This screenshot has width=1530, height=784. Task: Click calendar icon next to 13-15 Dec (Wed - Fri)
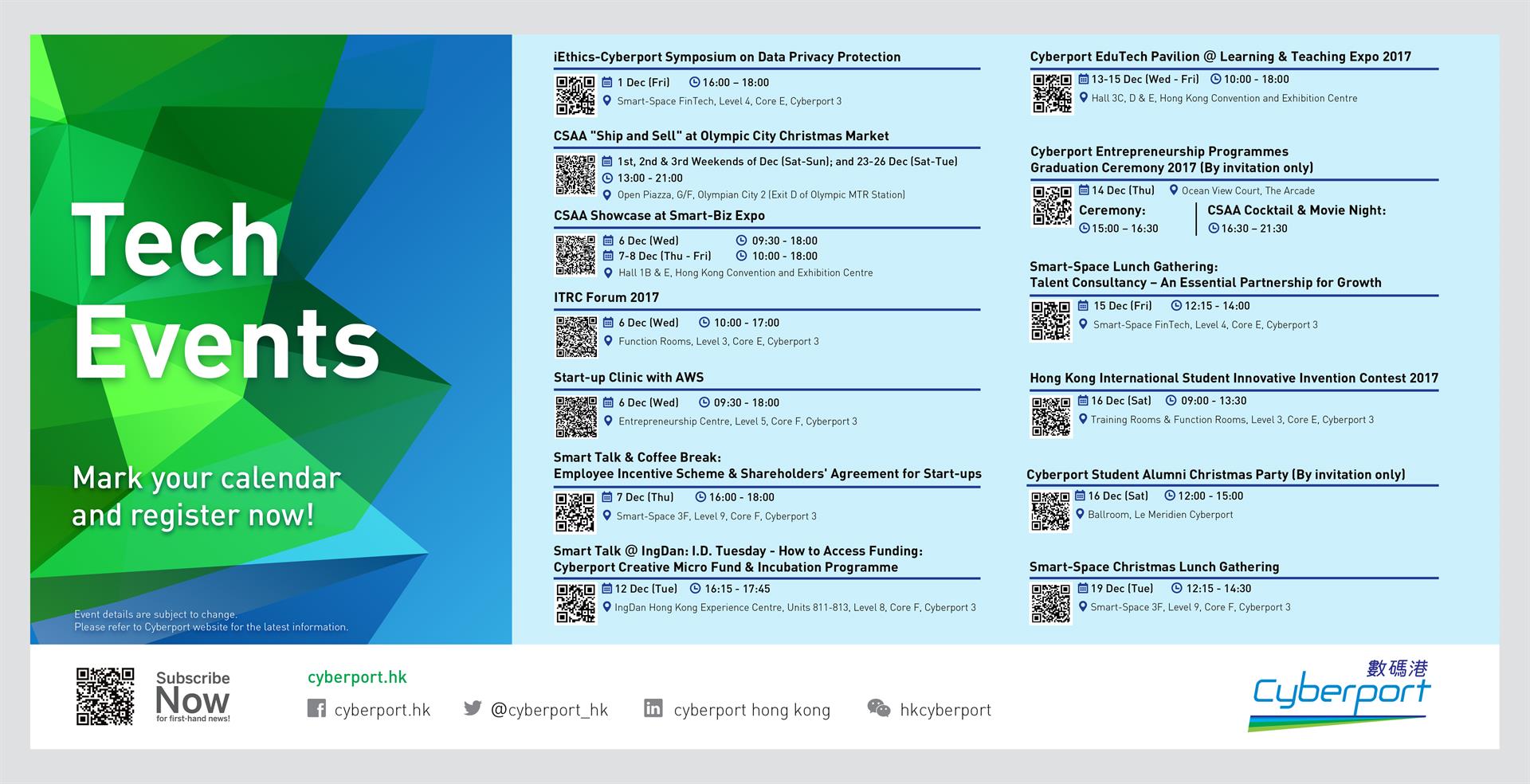(x=1084, y=79)
